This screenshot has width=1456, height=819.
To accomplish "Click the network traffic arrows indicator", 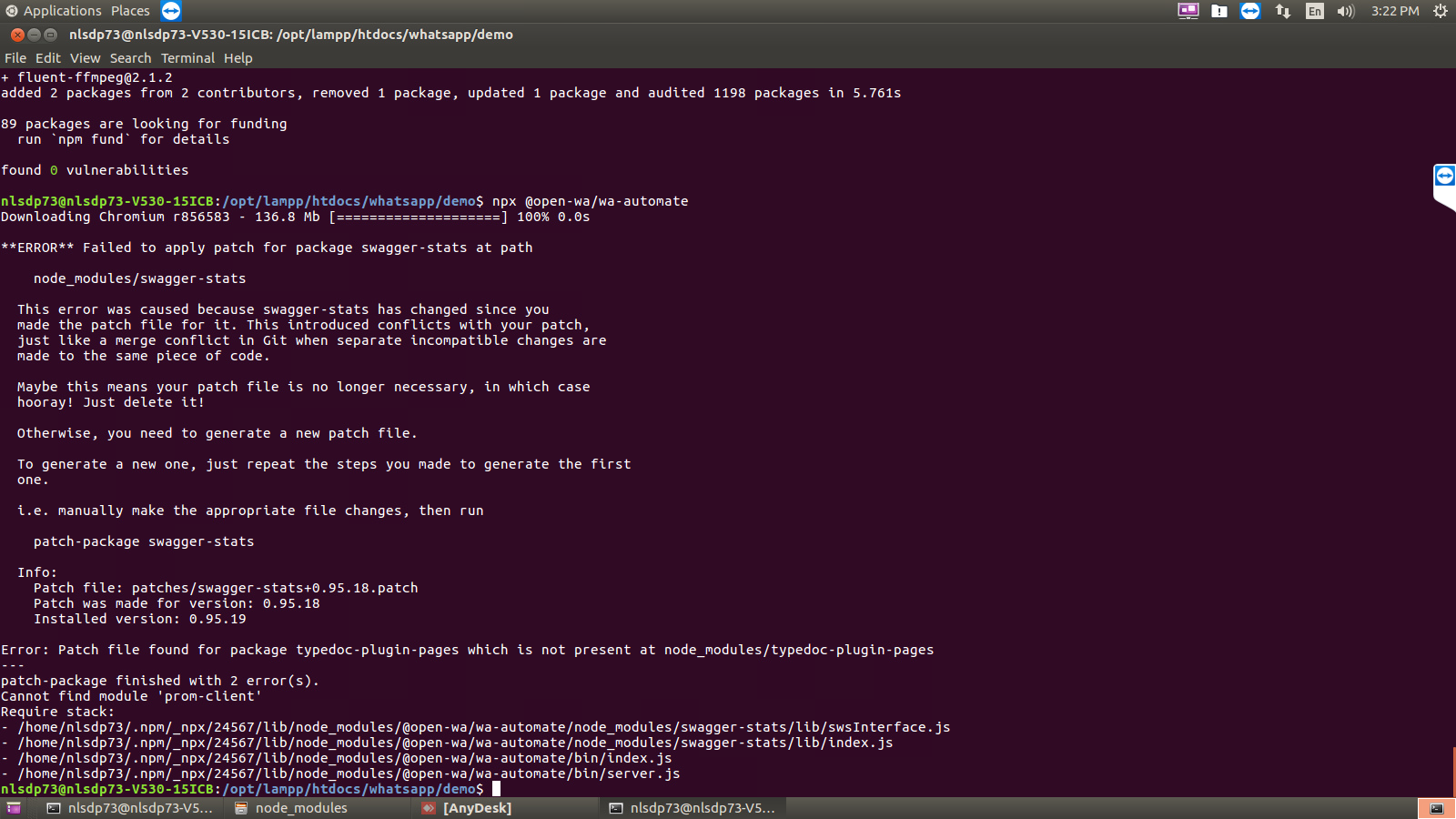I will (1283, 12).
